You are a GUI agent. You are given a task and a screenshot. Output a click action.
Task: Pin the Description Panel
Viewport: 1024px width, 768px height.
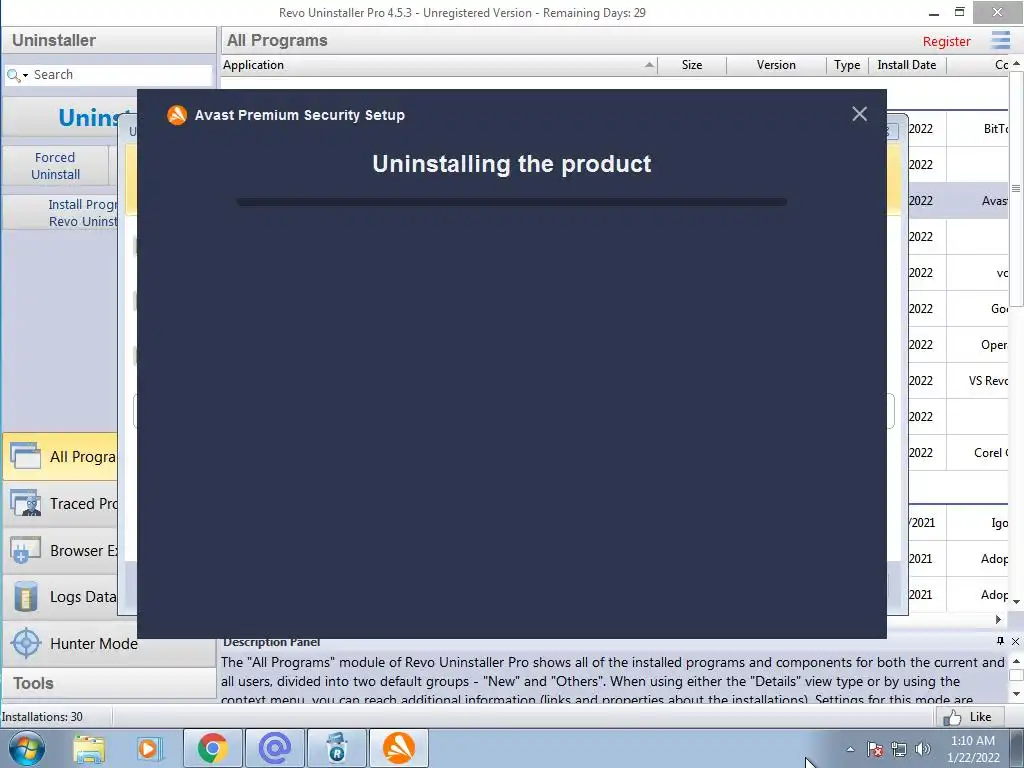1000,641
